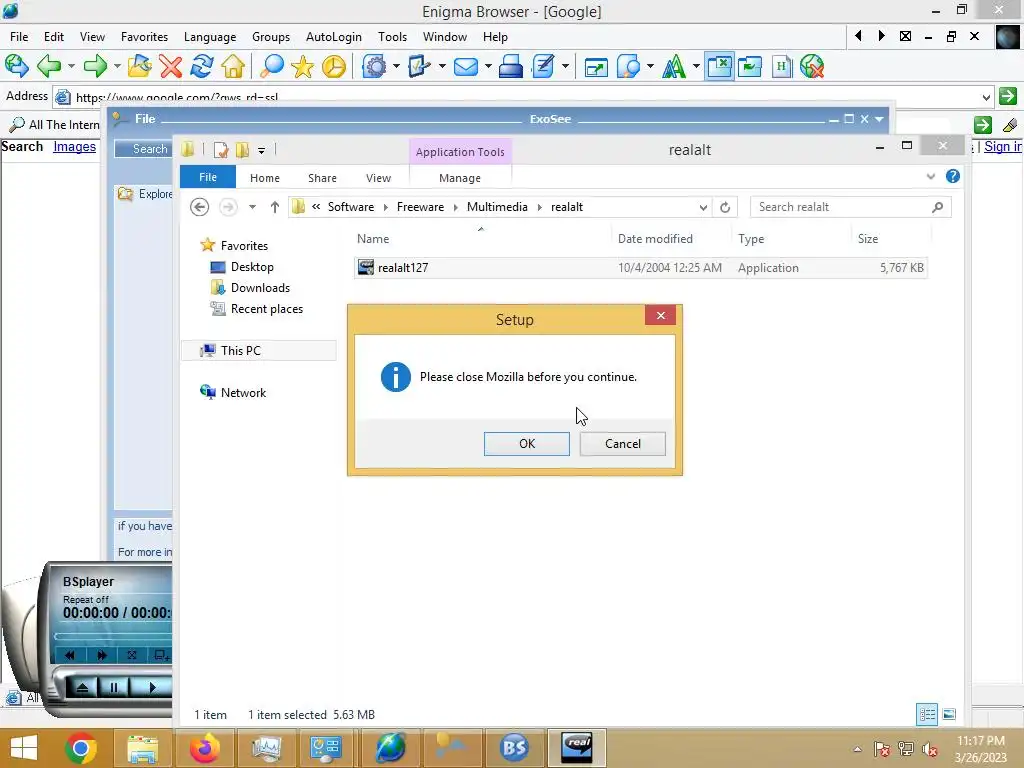The height and width of the screenshot is (768, 1024).
Task: Sort by the Date modified column header
Action: [655, 239]
